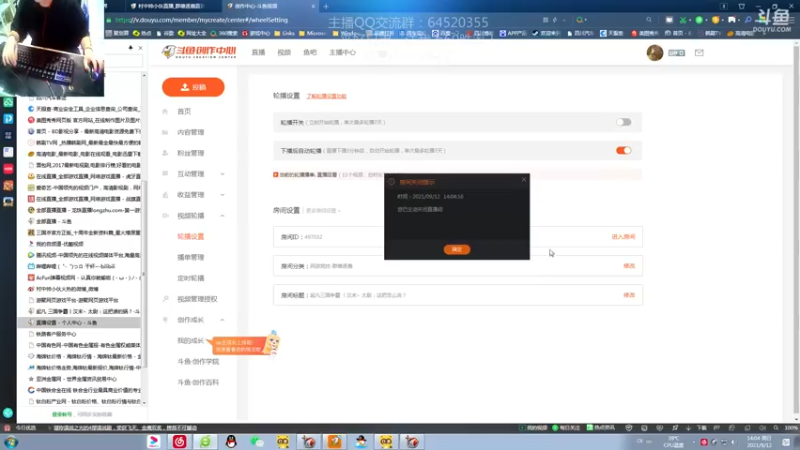800x450 pixels.
Task: Click the green app icon in the left strip
Action: click(8, 103)
